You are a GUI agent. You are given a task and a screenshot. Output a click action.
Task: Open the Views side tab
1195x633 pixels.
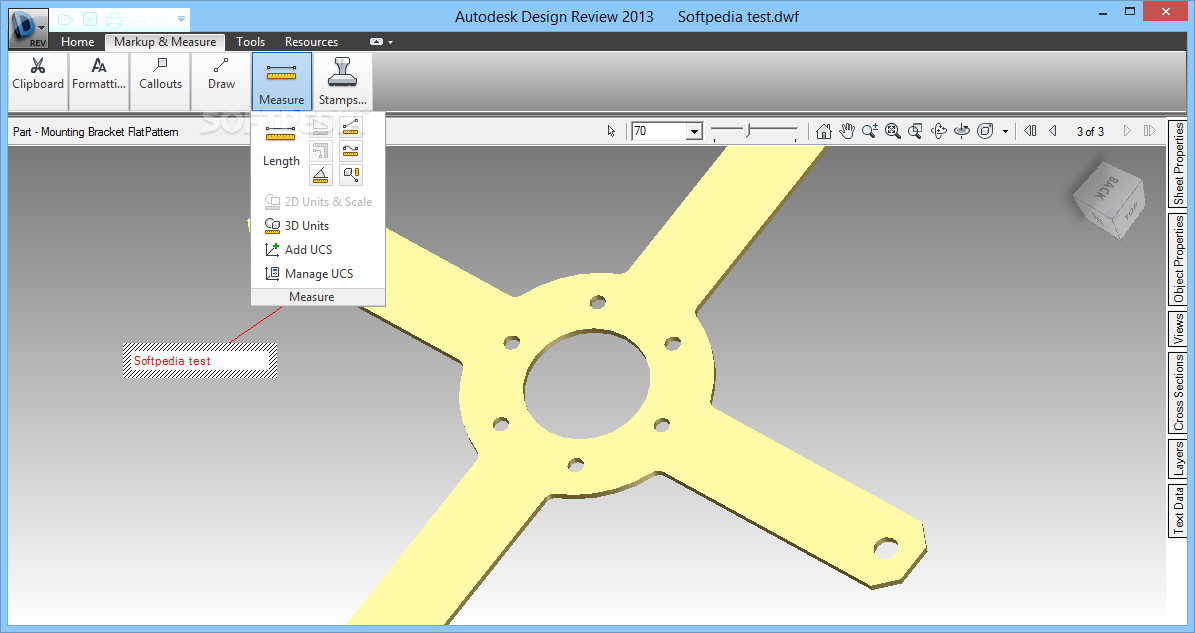[x=1178, y=329]
